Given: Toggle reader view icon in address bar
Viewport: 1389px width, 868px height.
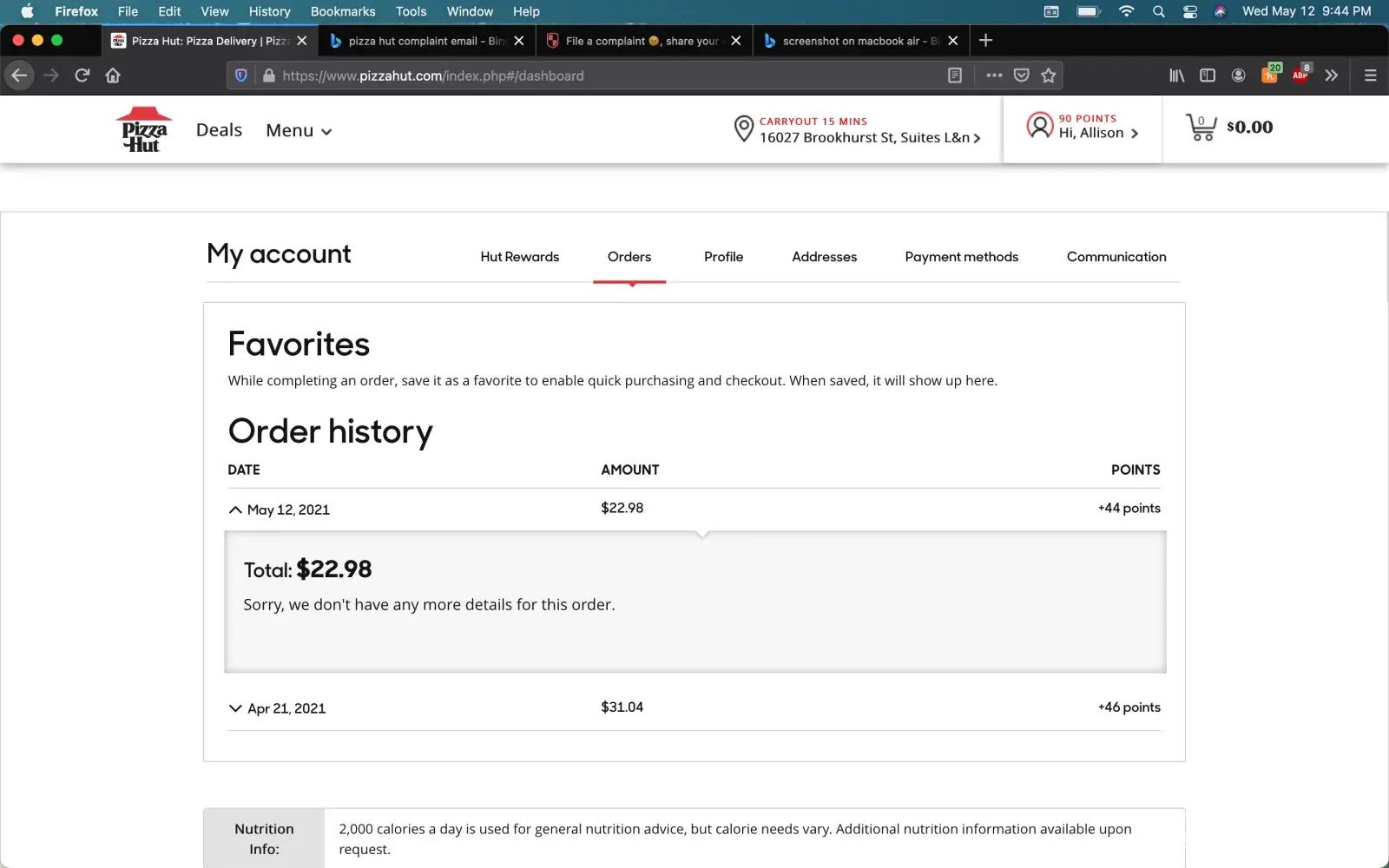Looking at the screenshot, I should (955, 76).
